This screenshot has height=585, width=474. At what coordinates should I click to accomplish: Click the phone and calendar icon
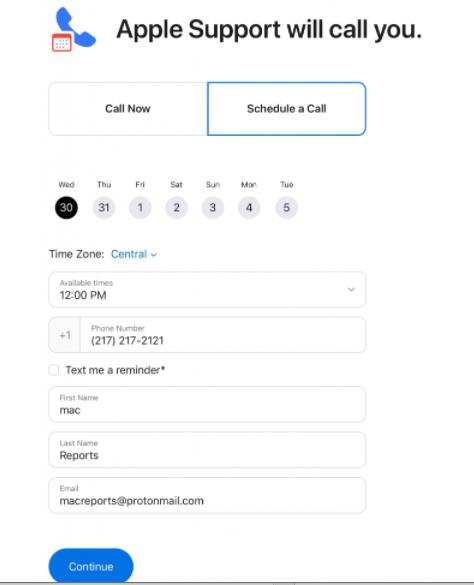74,29
